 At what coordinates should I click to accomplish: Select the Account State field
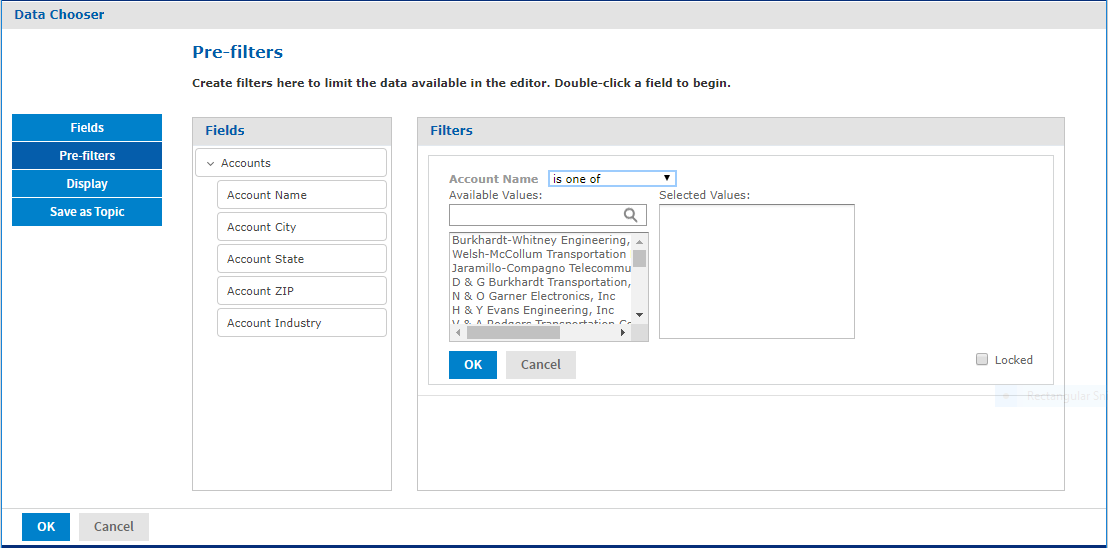tap(302, 259)
